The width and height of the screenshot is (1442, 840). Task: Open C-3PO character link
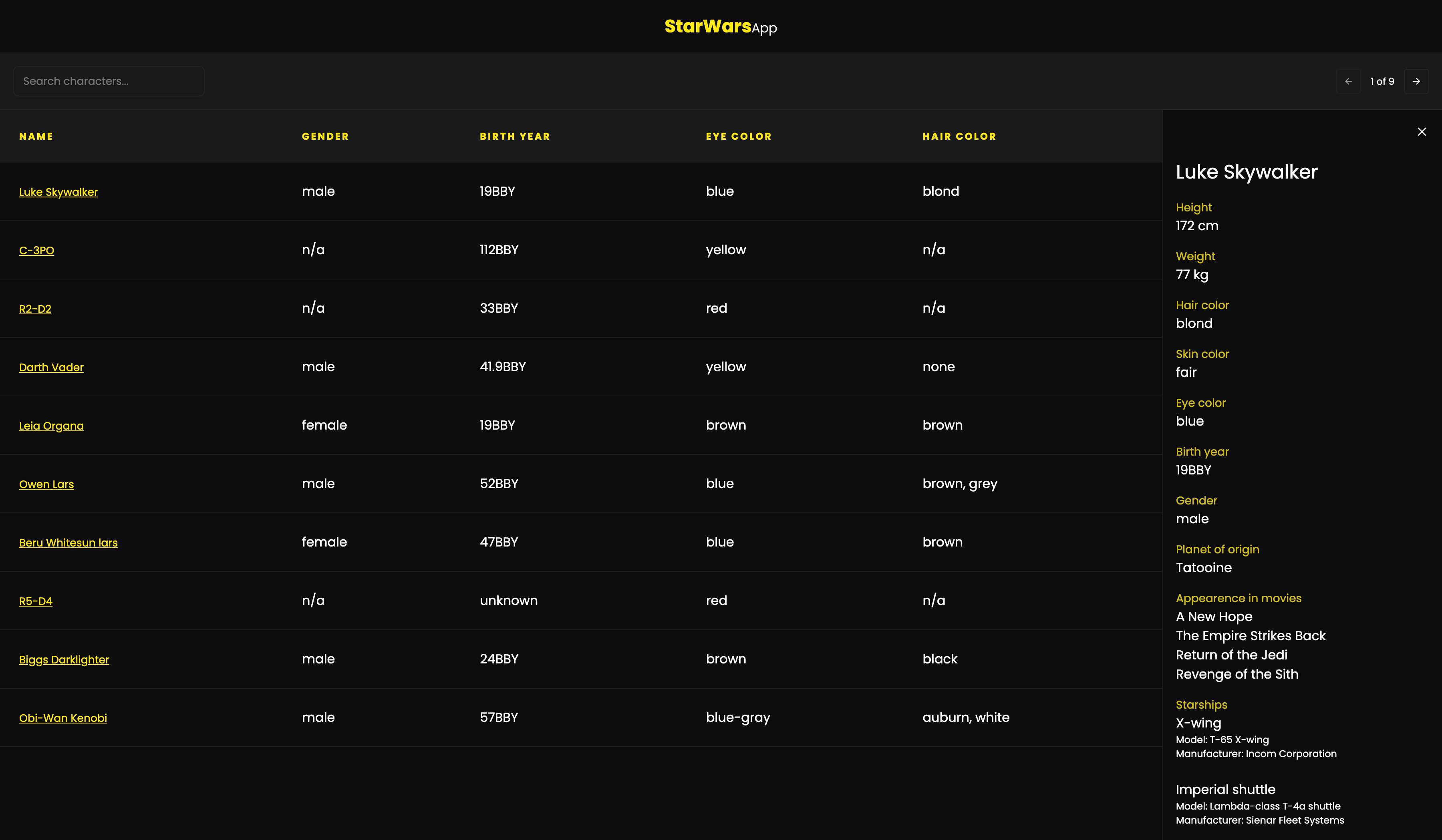click(36, 251)
